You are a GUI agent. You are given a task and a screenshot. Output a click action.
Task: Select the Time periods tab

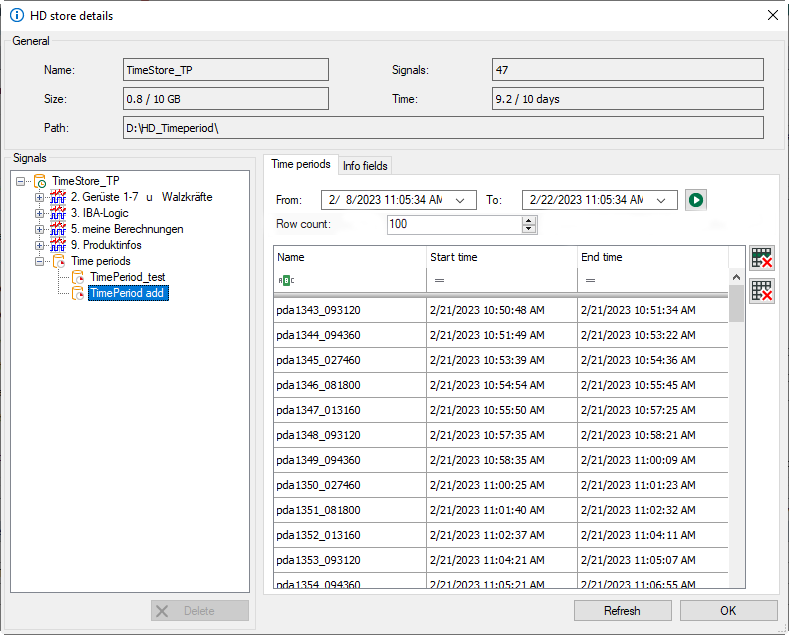click(301, 164)
